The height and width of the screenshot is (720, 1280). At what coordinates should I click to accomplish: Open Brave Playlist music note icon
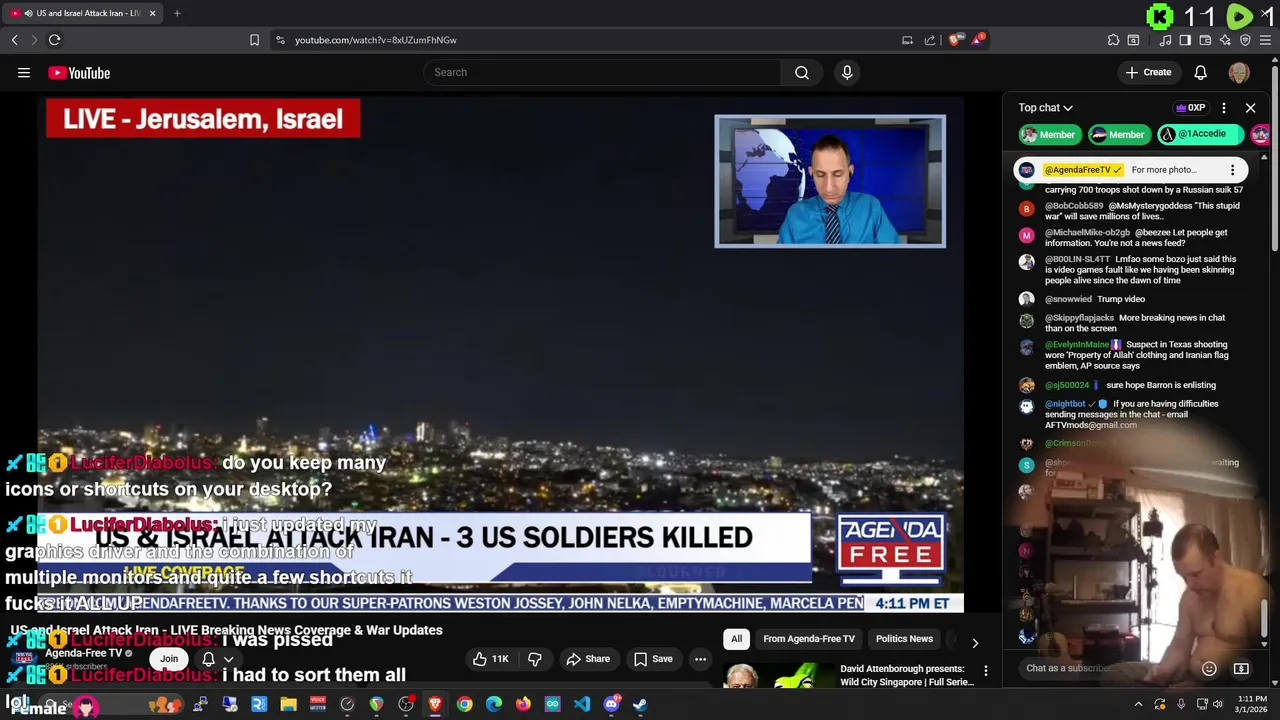[1165, 40]
